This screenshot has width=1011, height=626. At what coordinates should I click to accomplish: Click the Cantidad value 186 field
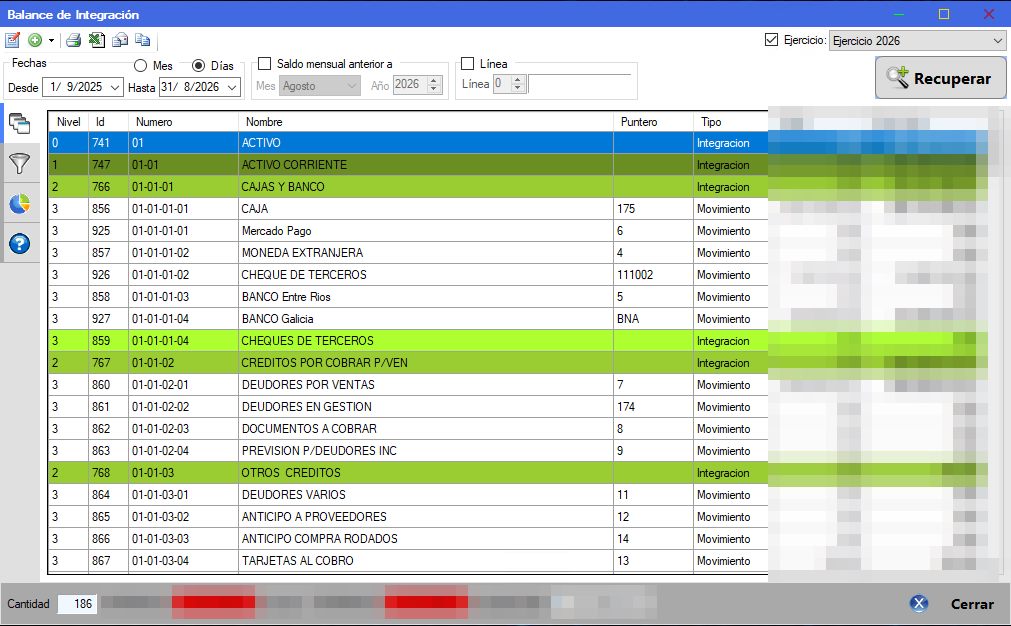(x=77, y=604)
